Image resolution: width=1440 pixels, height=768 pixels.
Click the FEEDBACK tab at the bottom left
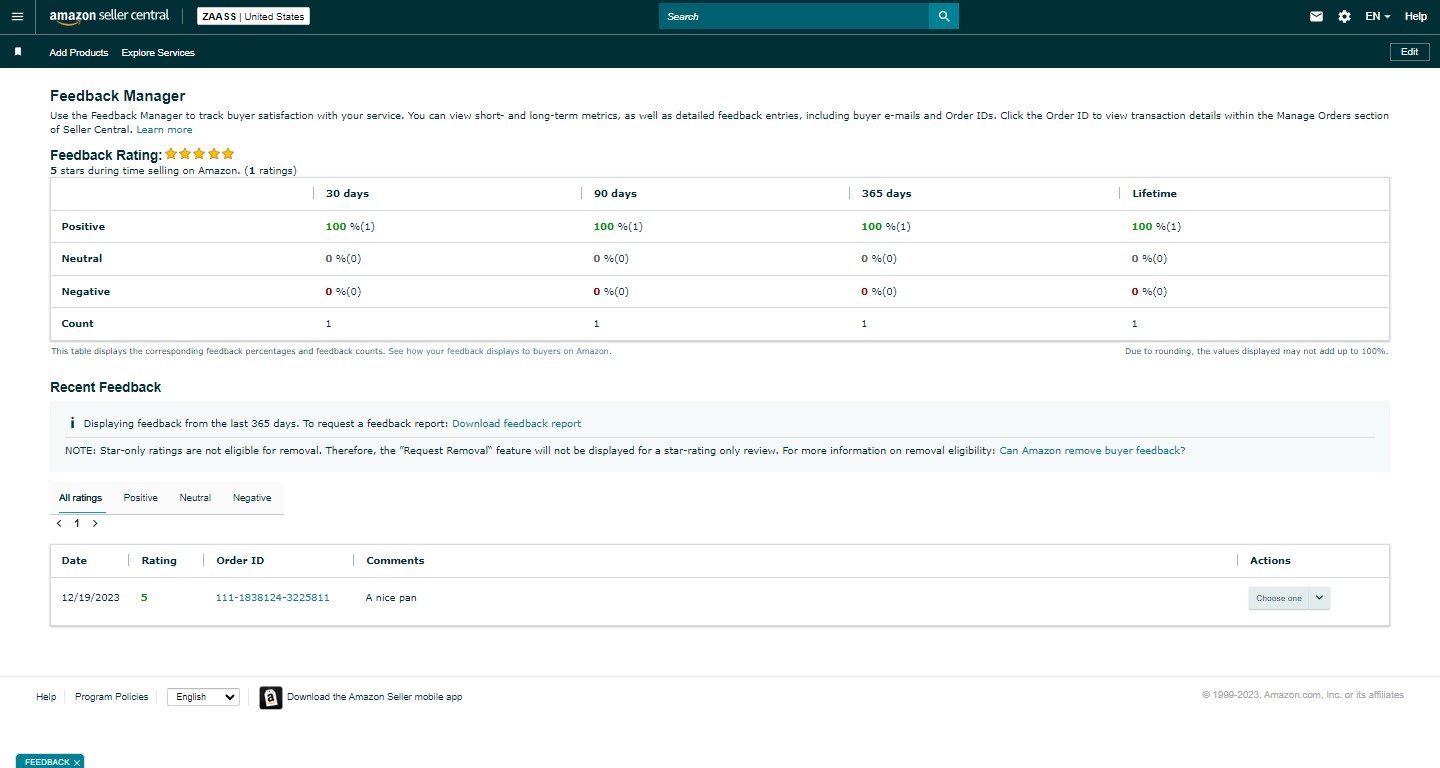tap(47, 762)
